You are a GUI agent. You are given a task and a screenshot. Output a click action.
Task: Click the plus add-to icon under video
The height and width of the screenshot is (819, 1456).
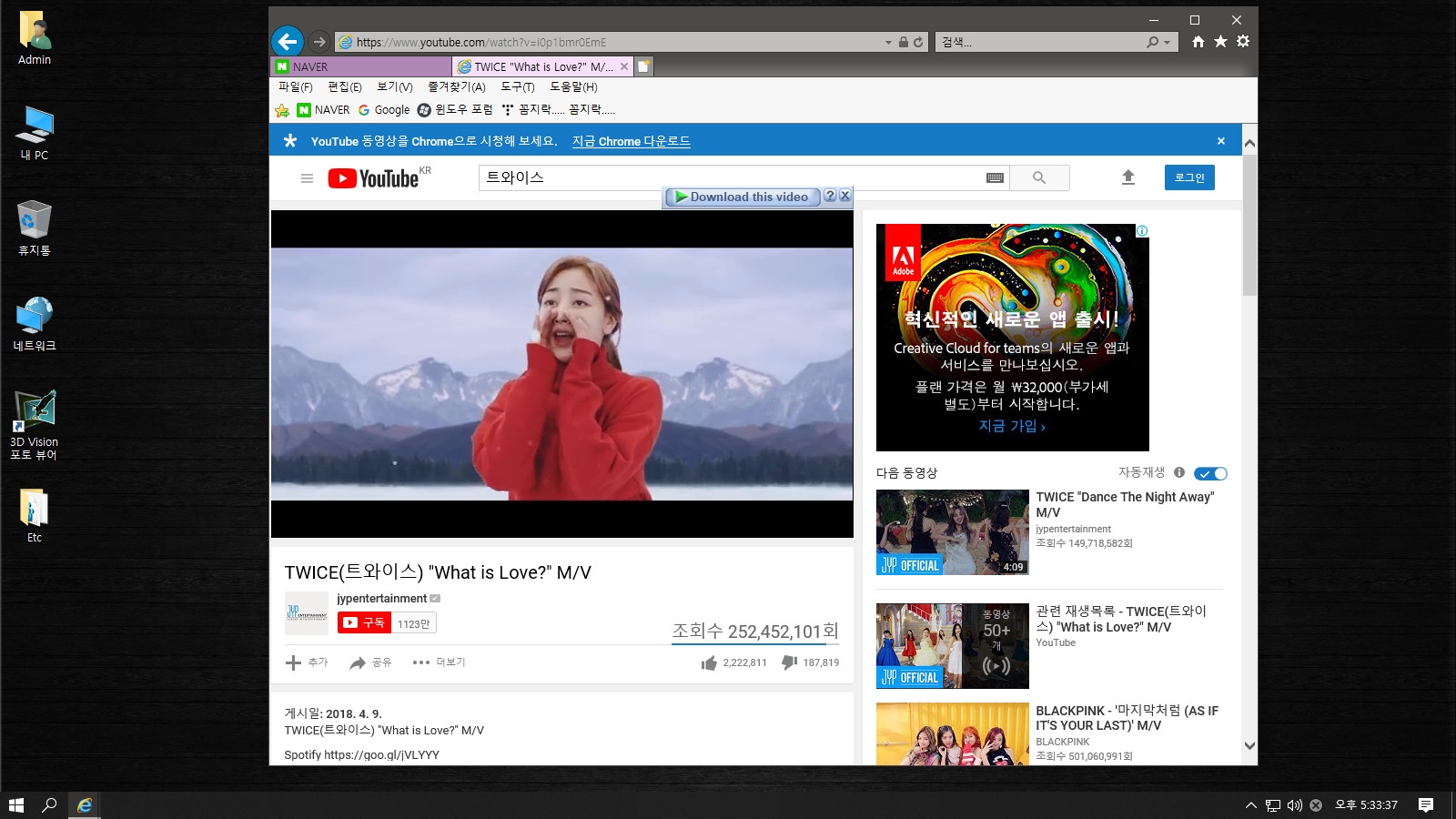coord(293,662)
